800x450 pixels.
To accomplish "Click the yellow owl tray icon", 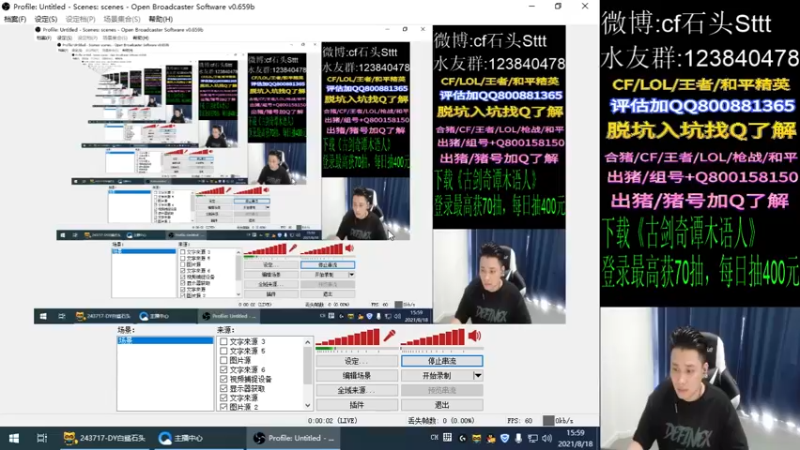I will pos(477,438).
